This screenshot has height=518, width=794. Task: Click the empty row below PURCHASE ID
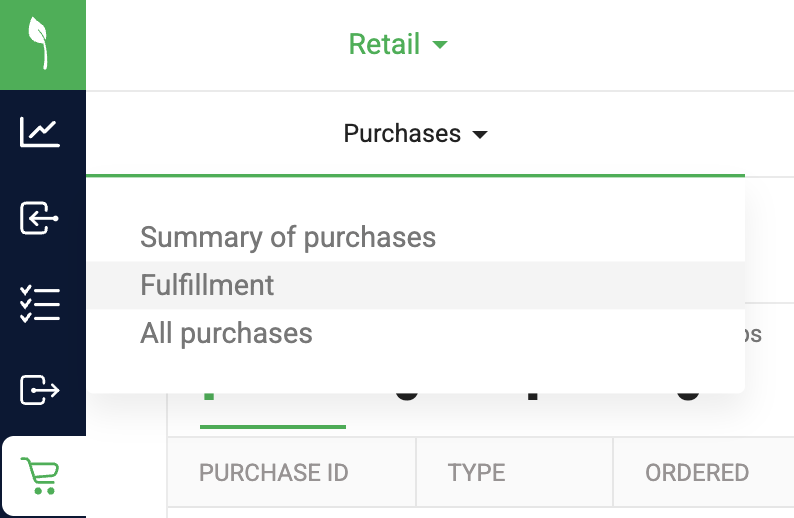(291, 512)
